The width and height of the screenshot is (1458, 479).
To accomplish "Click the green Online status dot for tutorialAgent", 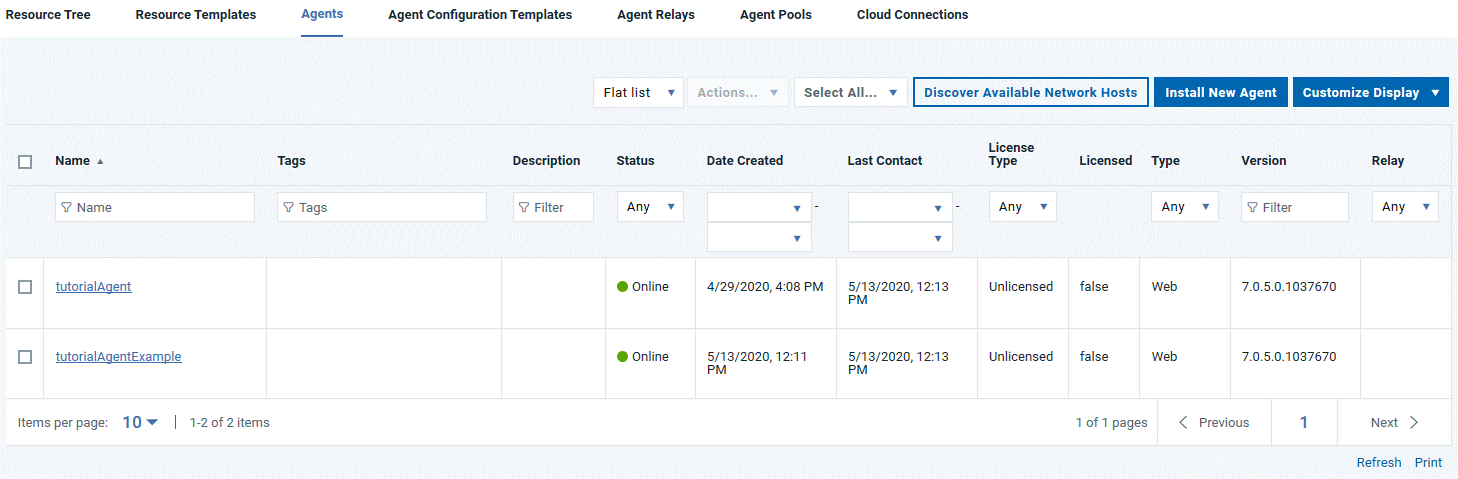I will [622, 287].
